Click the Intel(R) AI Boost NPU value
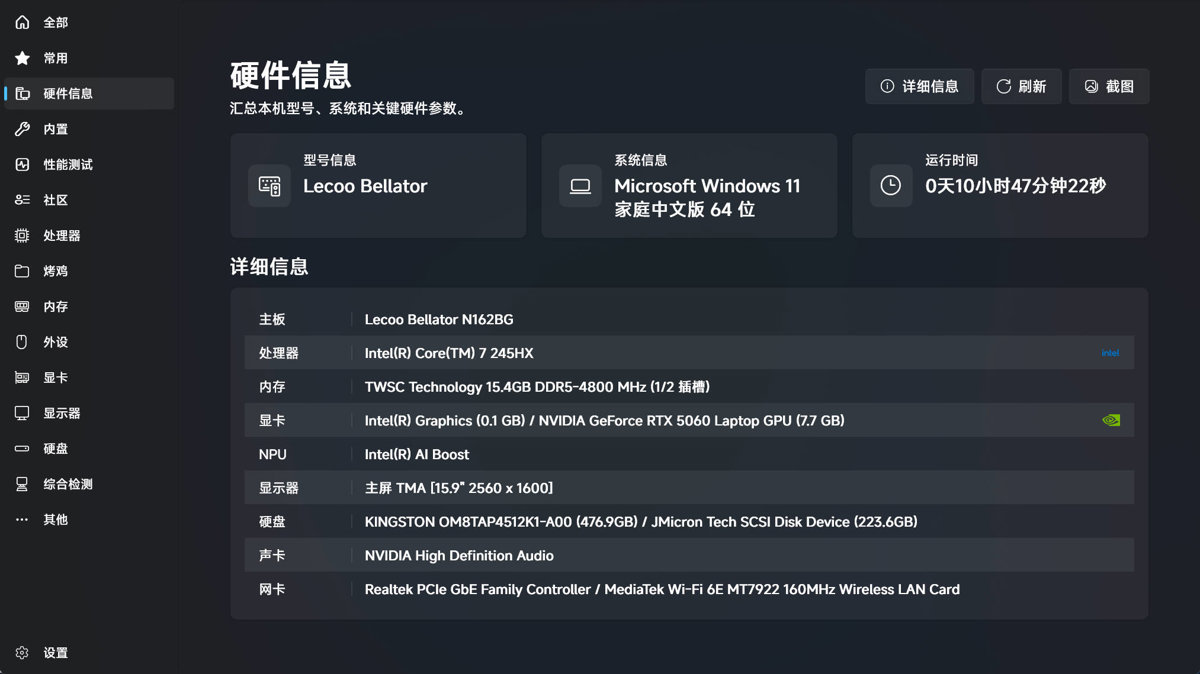The height and width of the screenshot is (674, 1200). click(x=417, y=455)
